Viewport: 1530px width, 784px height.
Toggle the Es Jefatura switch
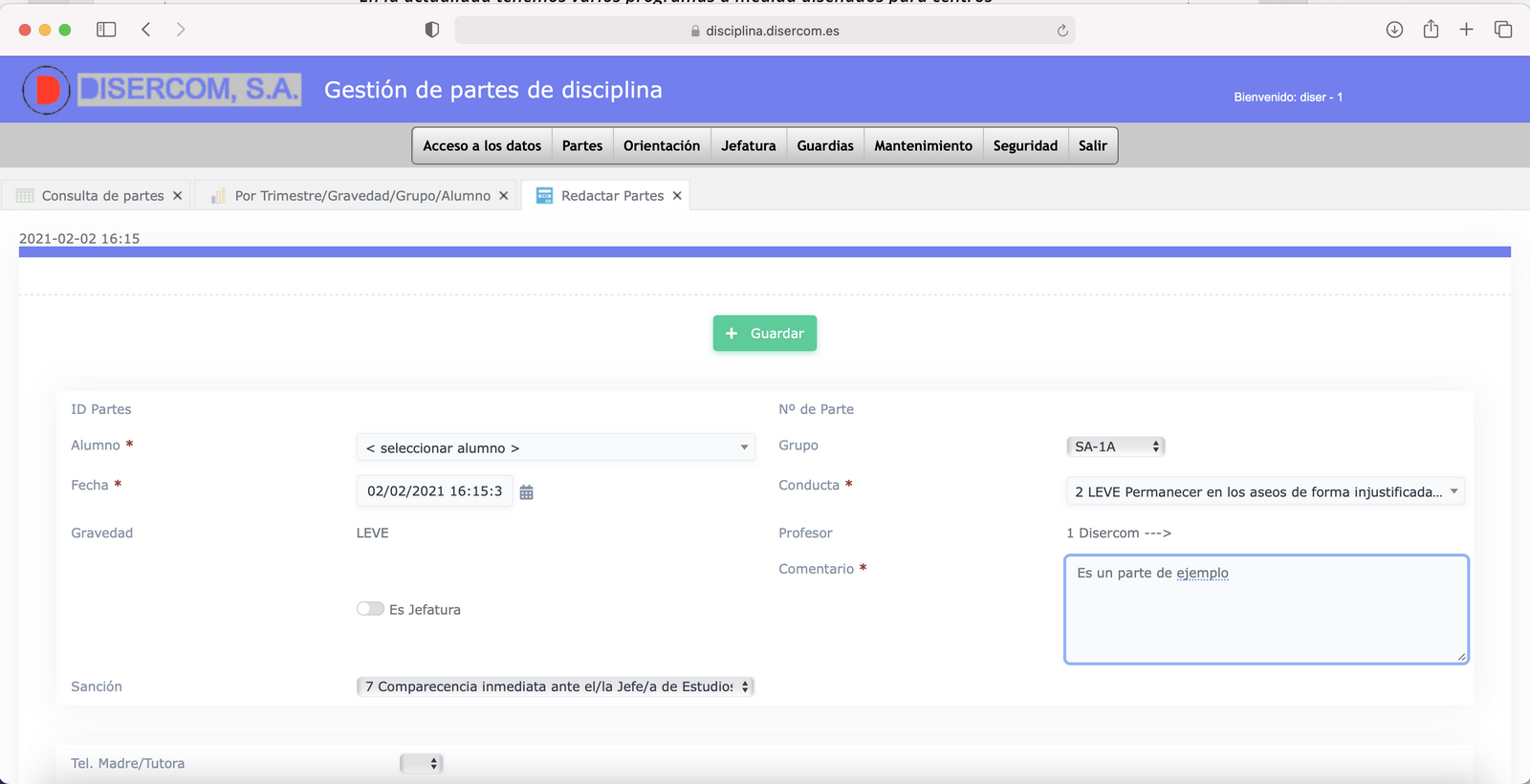click(370, 609)
